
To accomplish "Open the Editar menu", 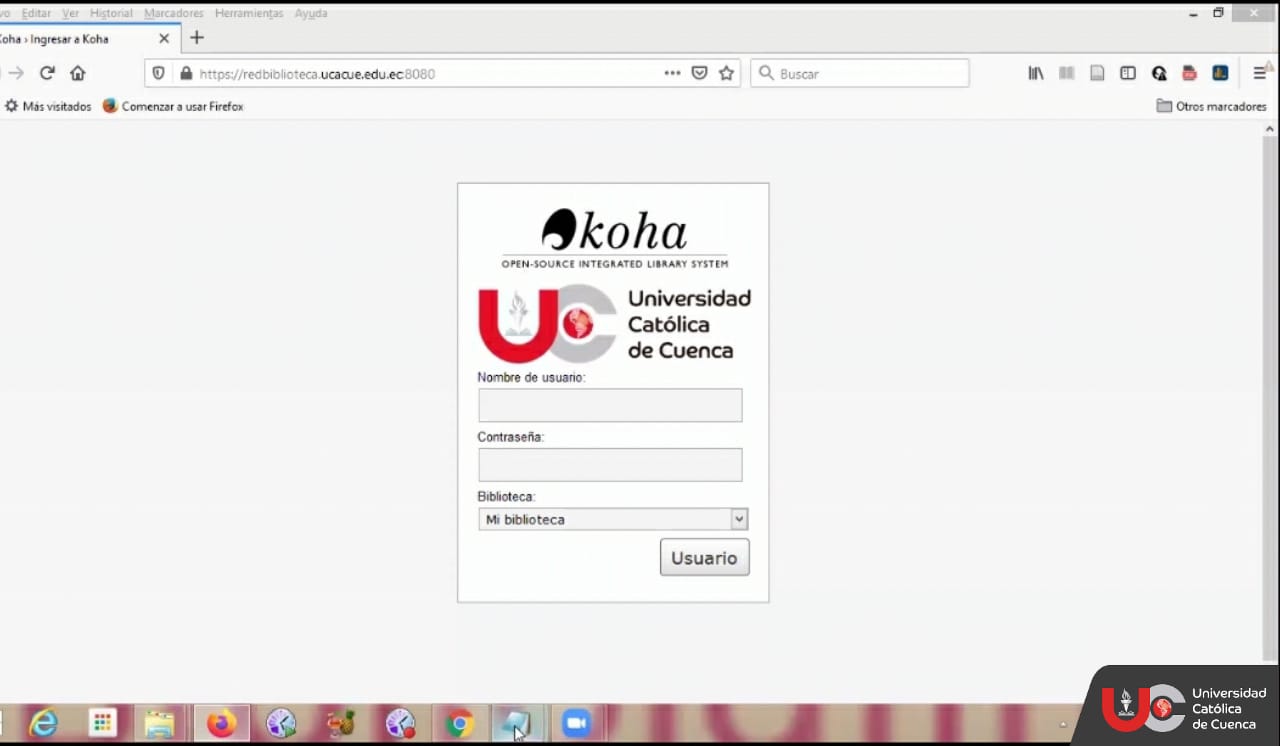I will pyautogui.click(x=36, y=13).
